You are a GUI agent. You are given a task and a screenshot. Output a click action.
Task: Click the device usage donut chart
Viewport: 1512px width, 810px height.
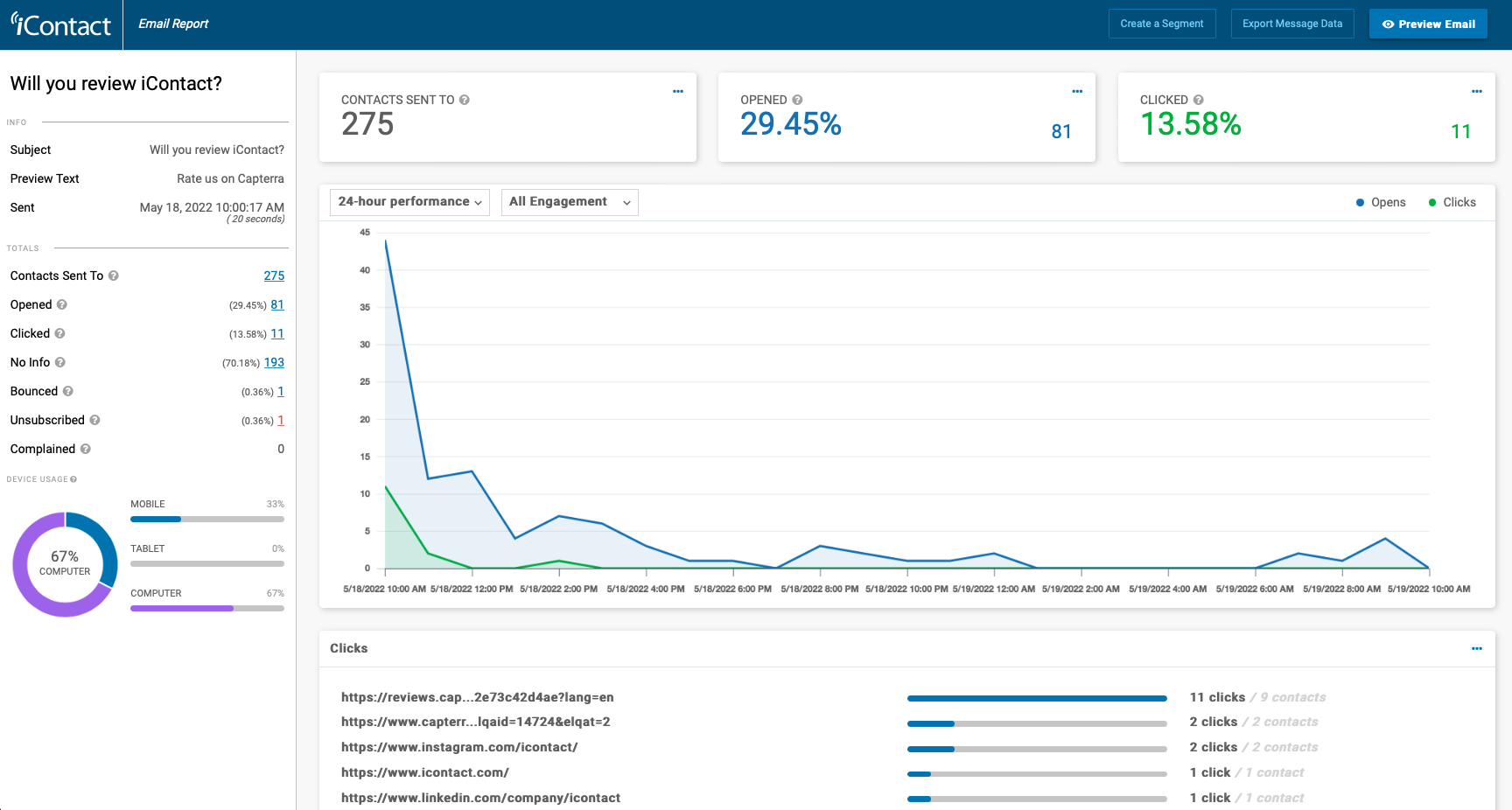point(65,564)
